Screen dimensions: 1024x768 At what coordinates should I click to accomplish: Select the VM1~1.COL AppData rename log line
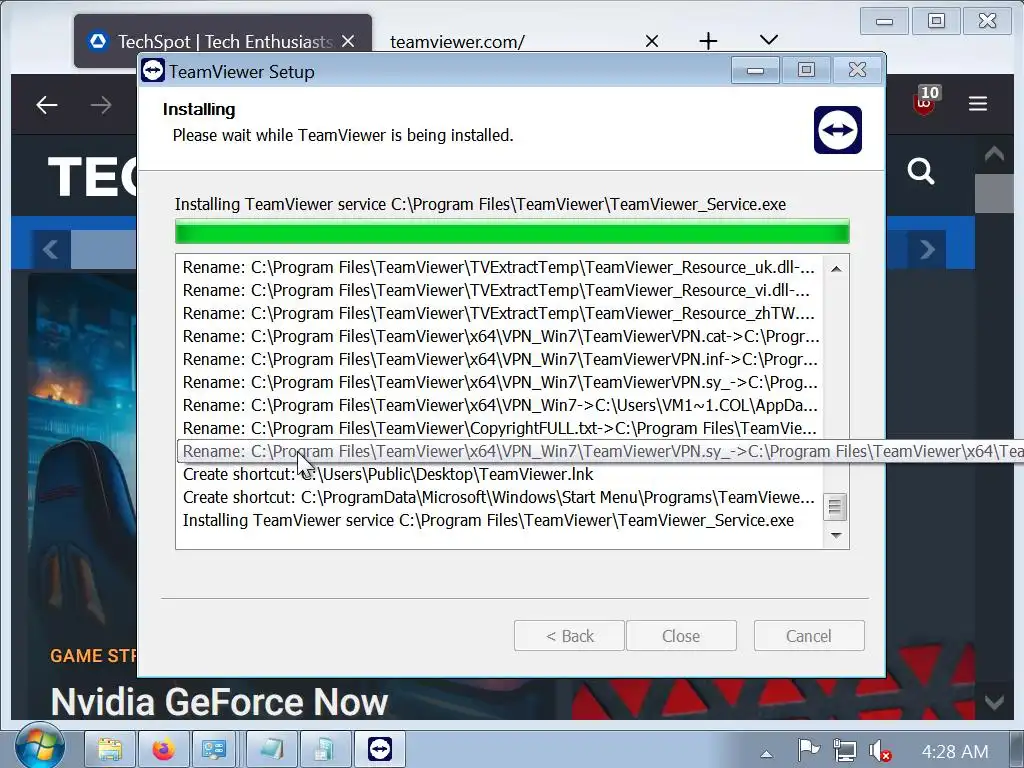click(499, 405)
